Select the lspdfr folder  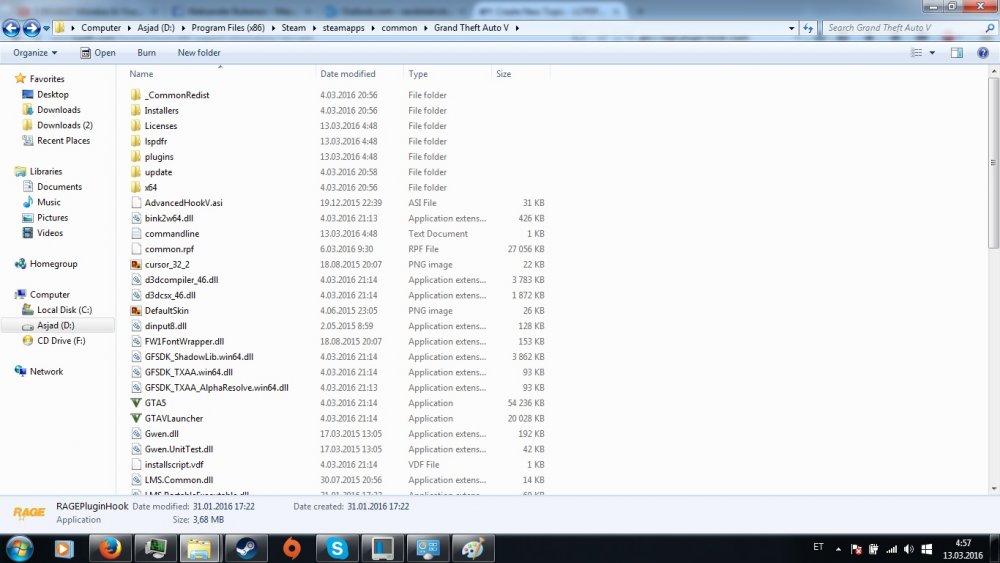pyautogui.click(x=156, y=141)
